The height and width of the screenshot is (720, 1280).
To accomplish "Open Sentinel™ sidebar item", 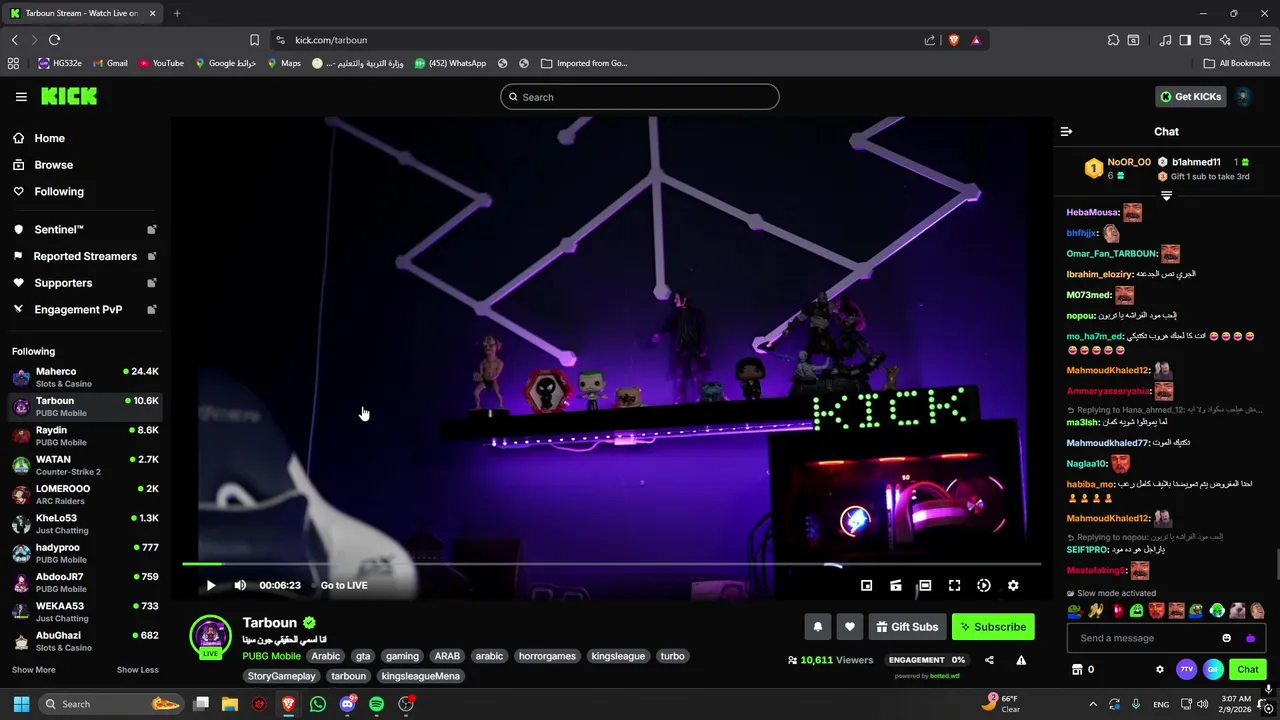I will [84, 230].
